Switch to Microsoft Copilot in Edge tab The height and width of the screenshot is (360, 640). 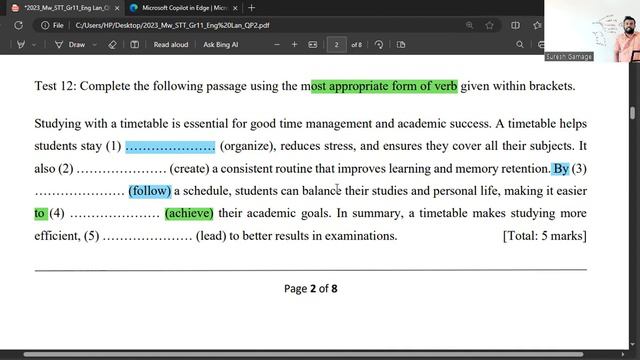coord(184,8)
